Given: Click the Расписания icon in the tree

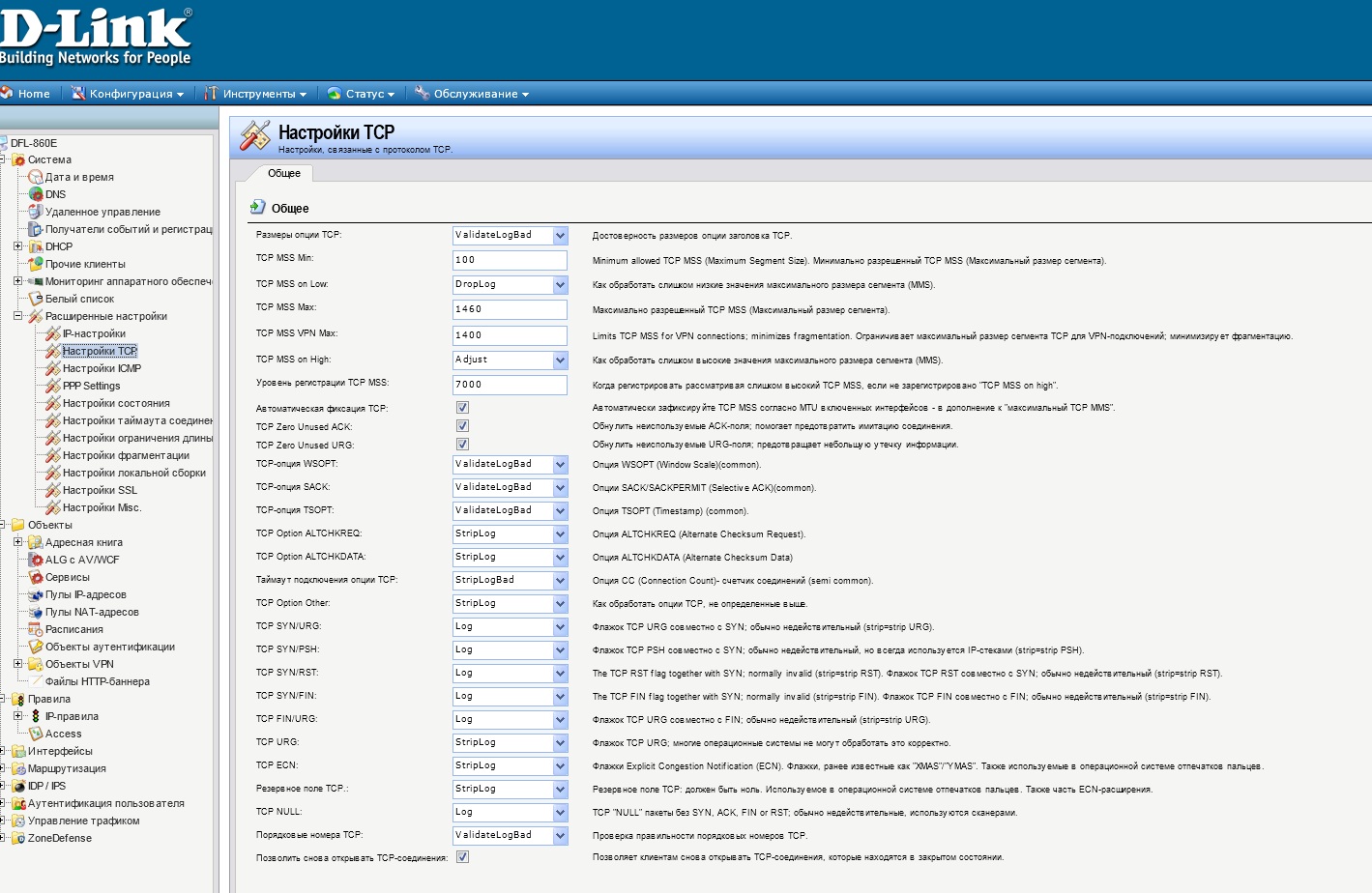Looking at the screenshot, I should click(36, 629).
